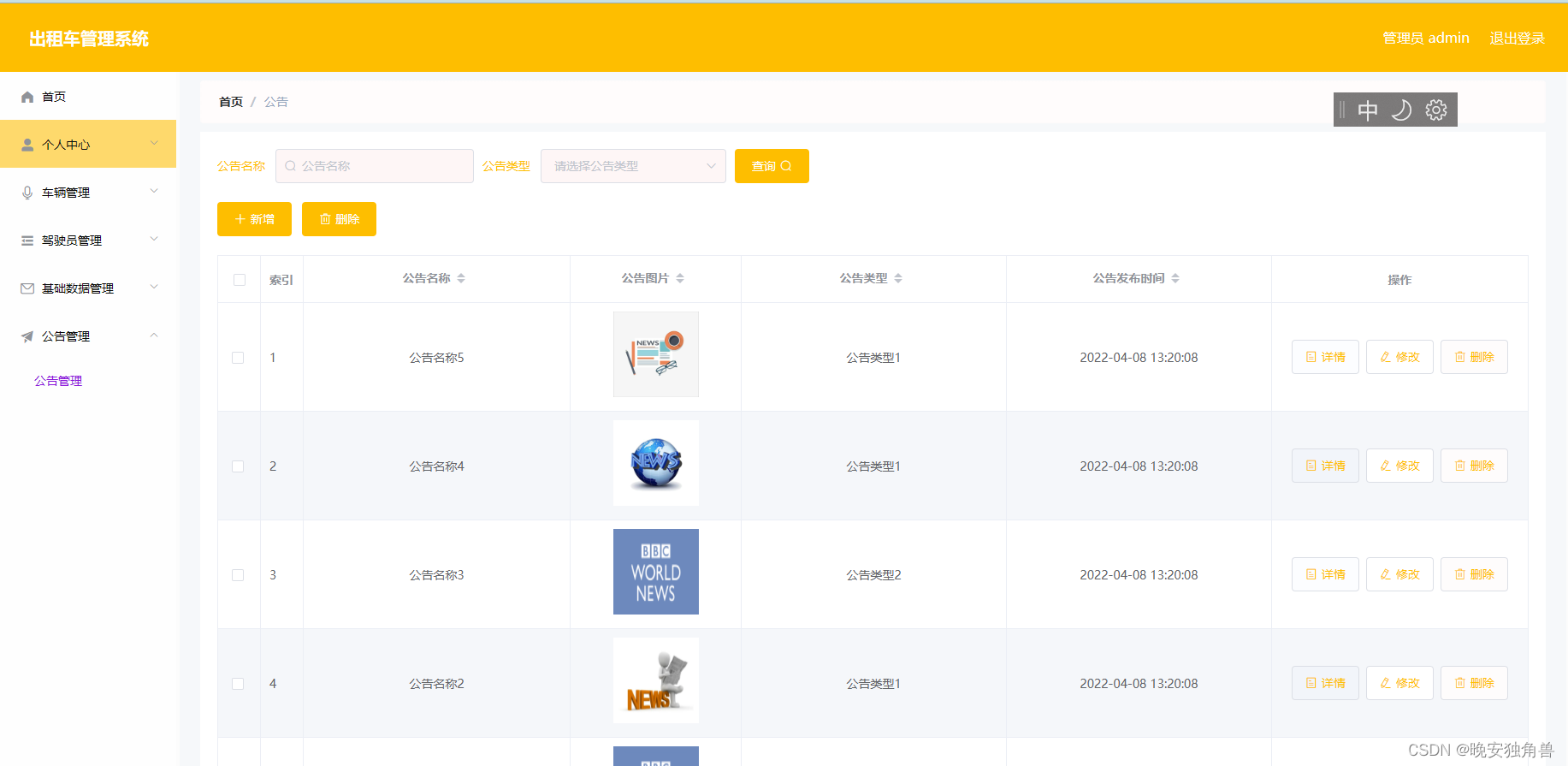Click the search magnifier in 公告名称 field
Screen dimensions: 1568x766
coord(290,166)
